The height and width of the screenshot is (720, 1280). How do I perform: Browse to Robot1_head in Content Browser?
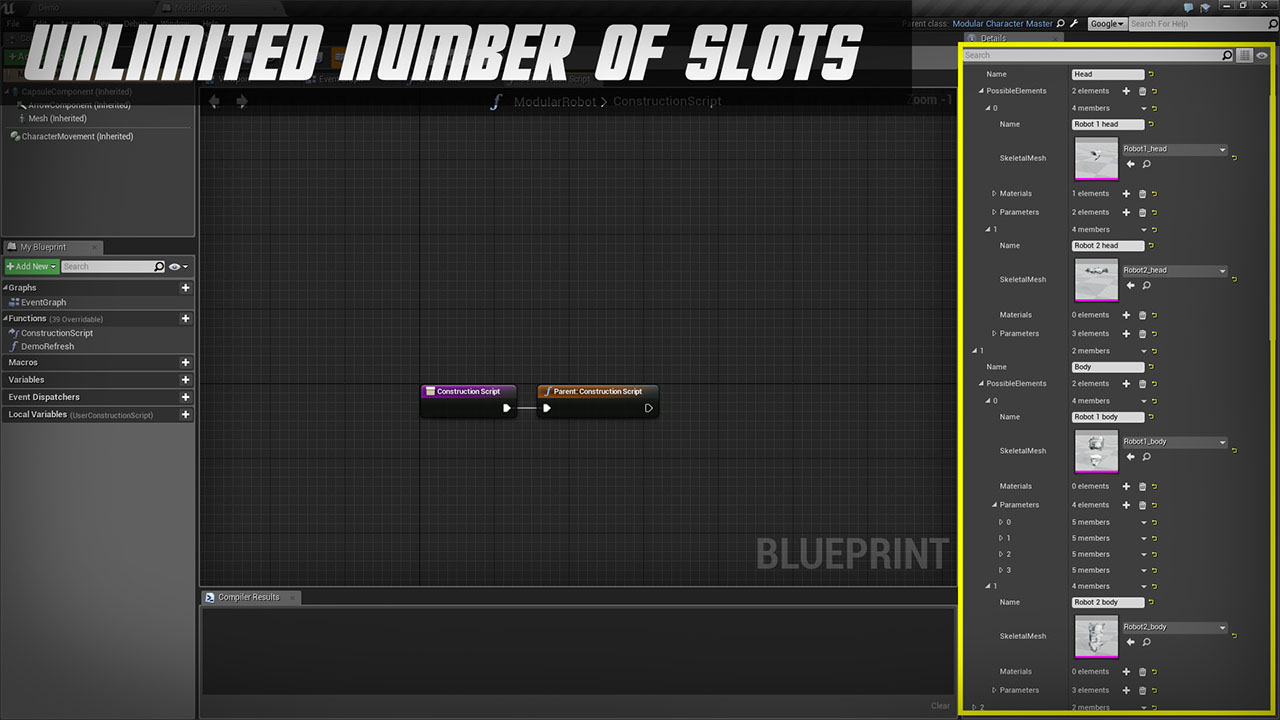pyautogui.click(x=1146, y=164)
